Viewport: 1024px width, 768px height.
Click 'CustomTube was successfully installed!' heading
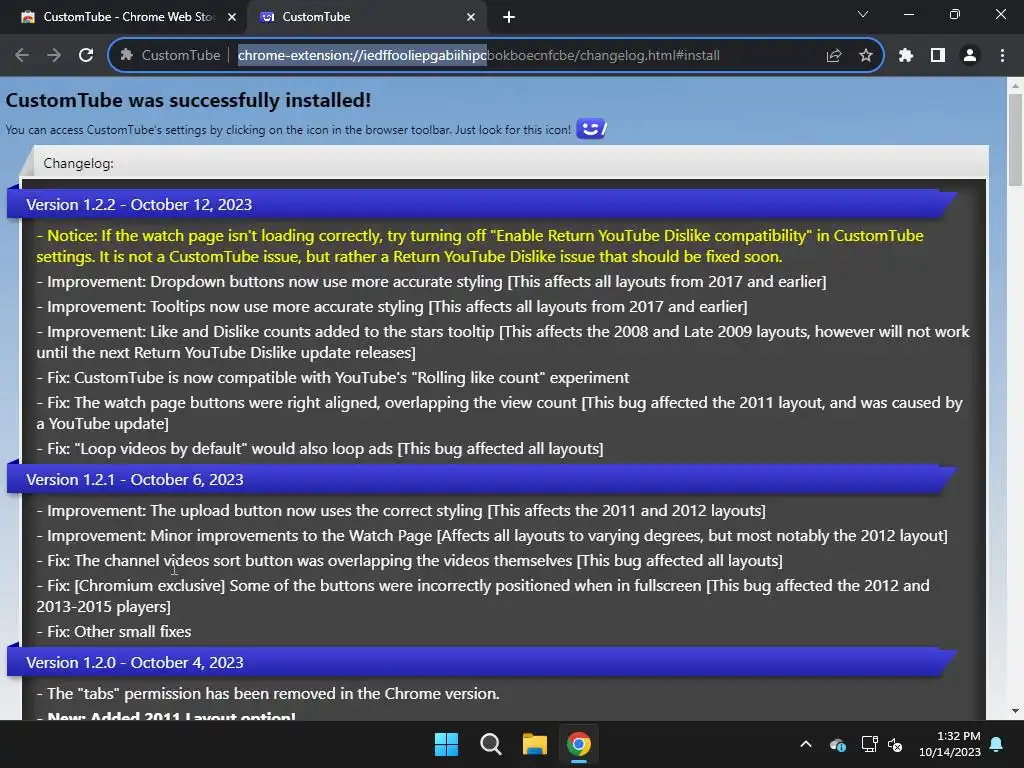click(x=188, y=101)
